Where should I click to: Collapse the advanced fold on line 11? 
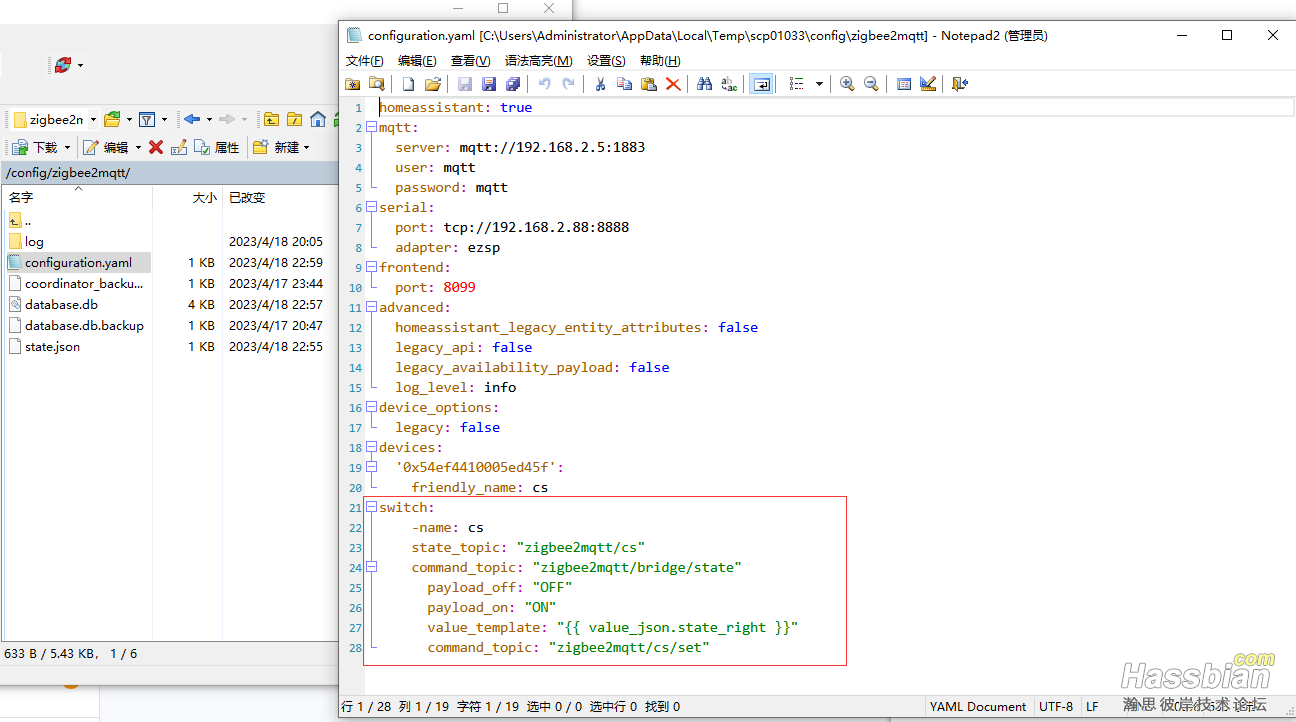tap(371, 307)
